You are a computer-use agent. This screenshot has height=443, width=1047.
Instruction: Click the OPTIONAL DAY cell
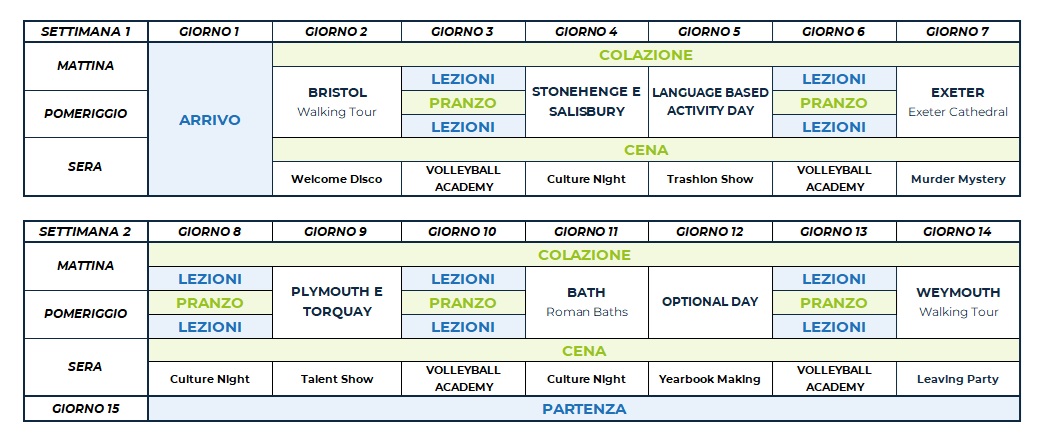coord(711,302)
